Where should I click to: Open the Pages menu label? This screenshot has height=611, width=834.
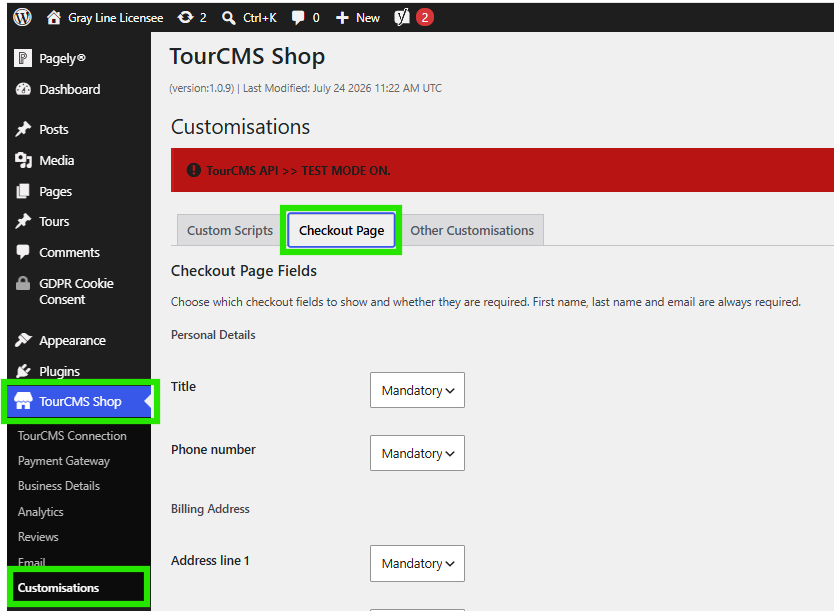pyautogui.click(x=55, y=191)
